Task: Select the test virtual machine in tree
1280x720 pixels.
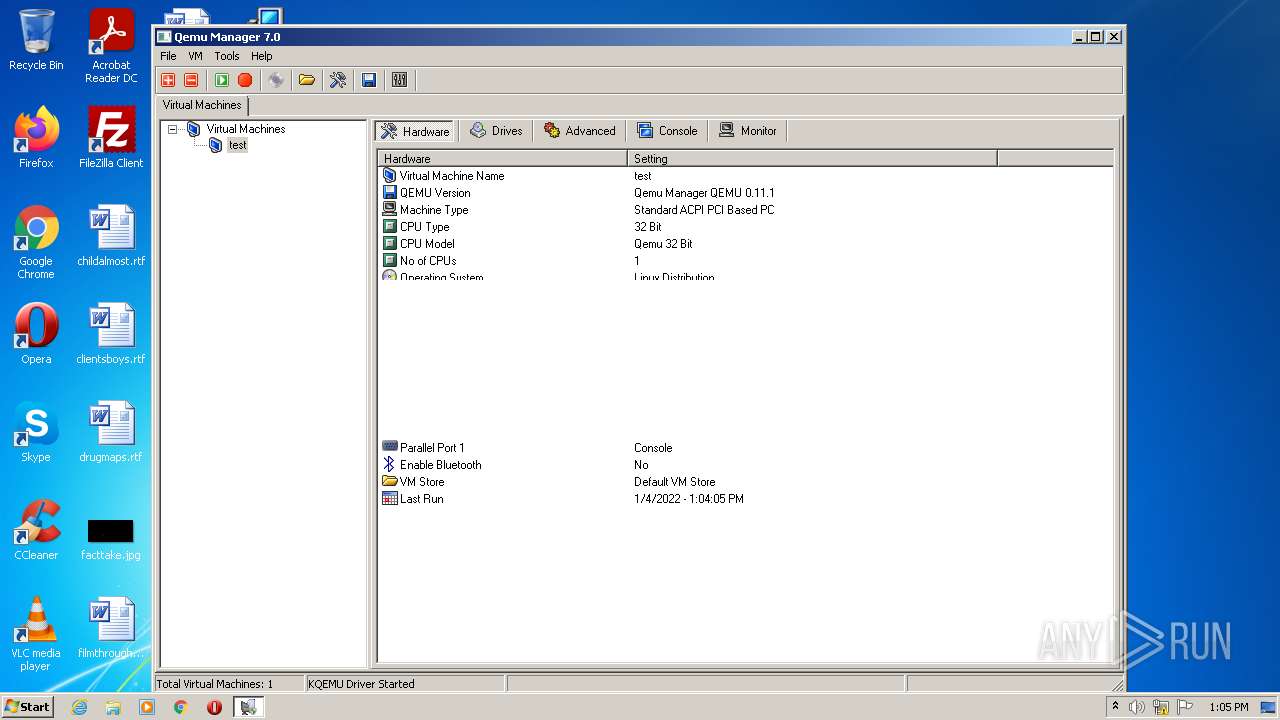Action: [237, 145]
